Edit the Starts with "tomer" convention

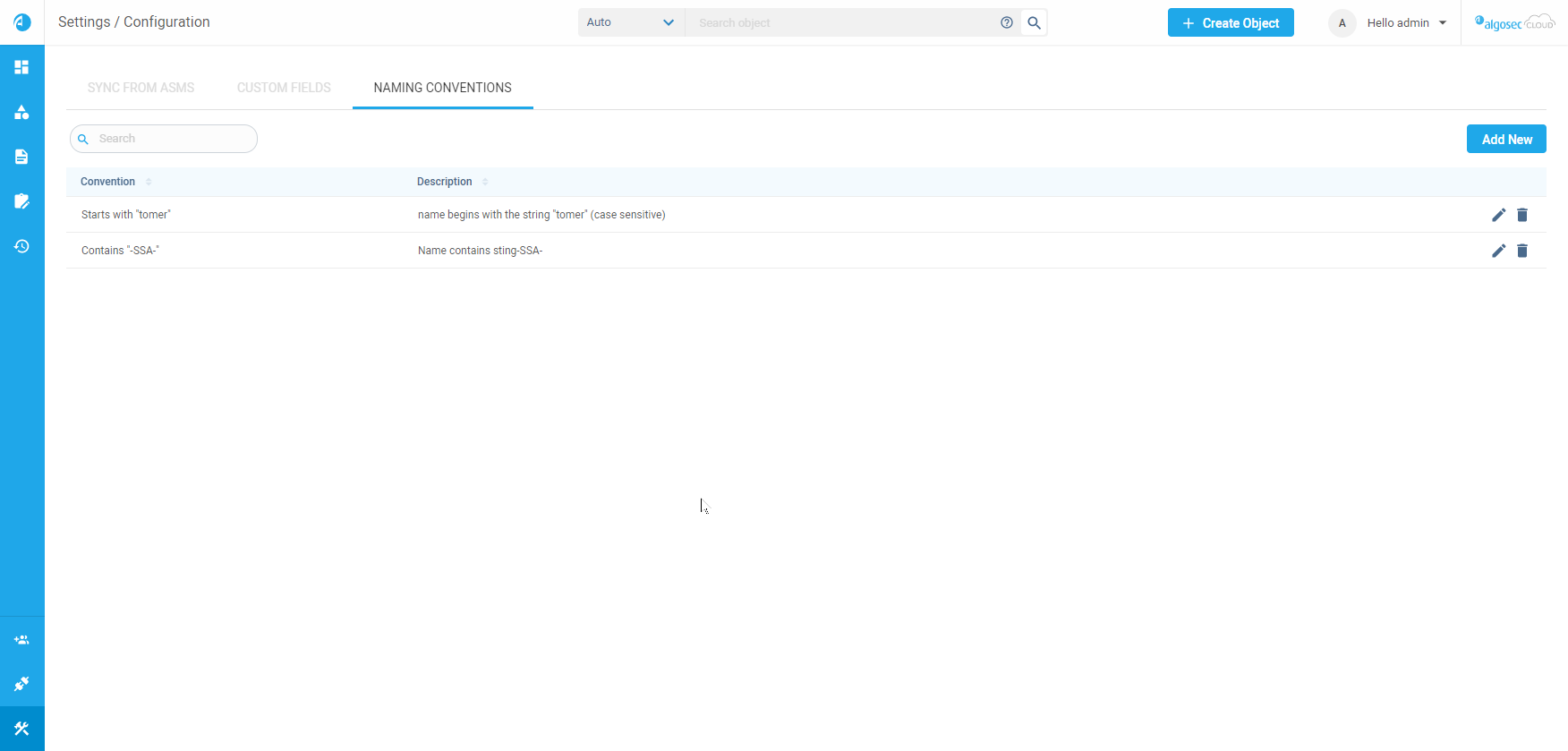click(x=1498, y=215)
